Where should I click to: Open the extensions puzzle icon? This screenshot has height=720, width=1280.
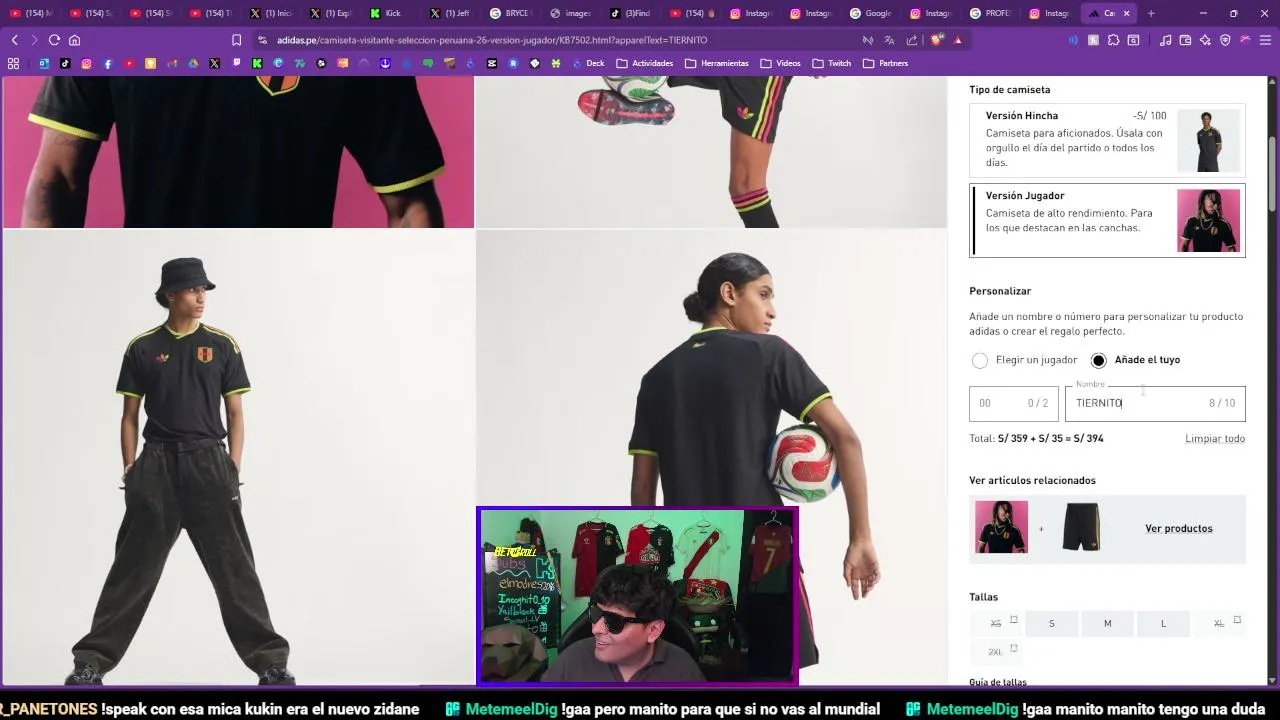1113,40
